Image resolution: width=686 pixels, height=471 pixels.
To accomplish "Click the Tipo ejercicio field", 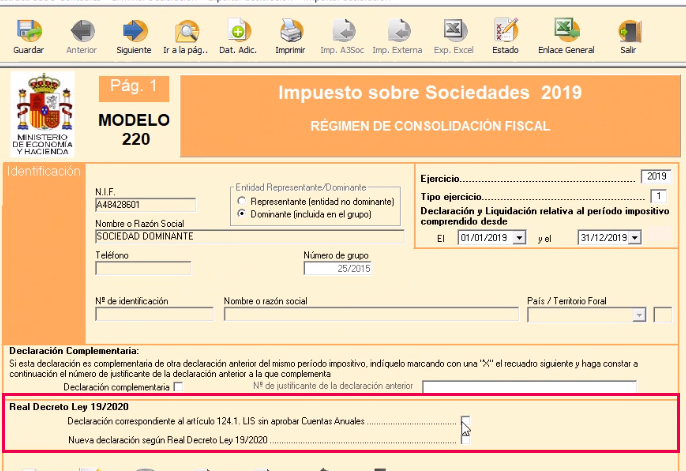I will [x=658, y=196].
